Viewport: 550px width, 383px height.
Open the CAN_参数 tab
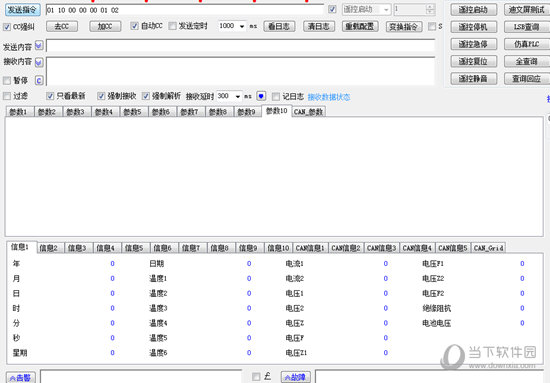(x=308, y=112)
